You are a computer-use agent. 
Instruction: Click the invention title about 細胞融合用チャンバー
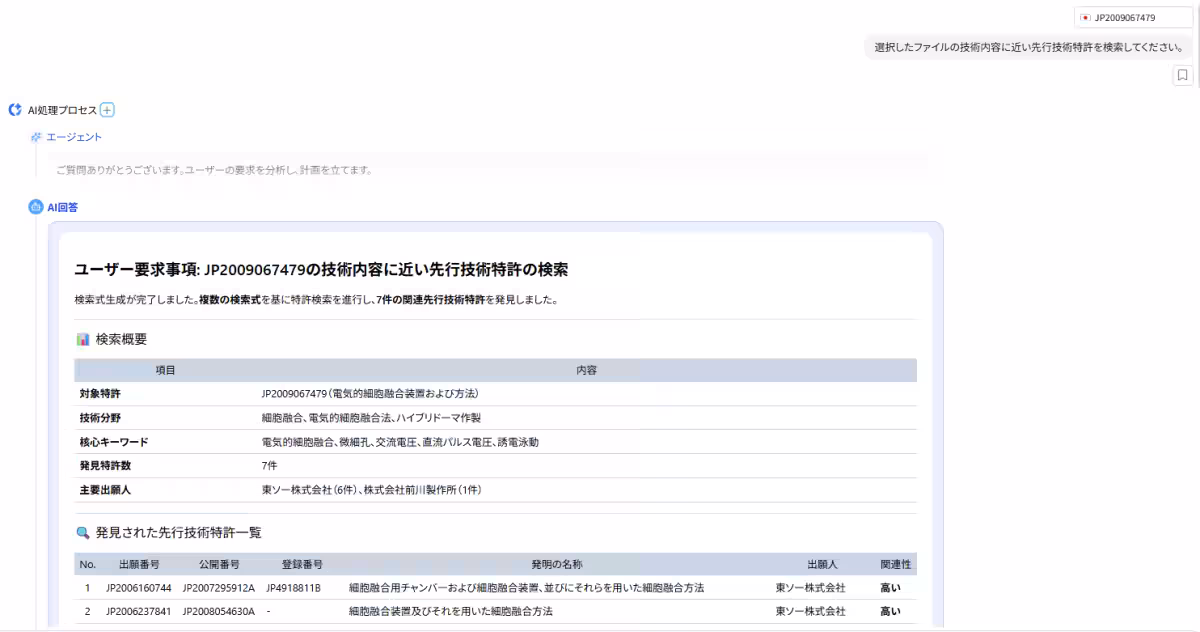[524, 588]
